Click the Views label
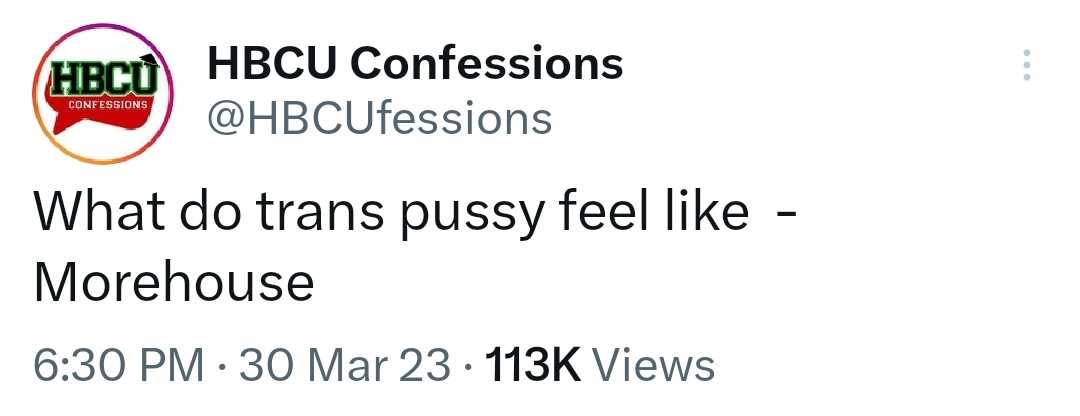 [x=655, y=365]
